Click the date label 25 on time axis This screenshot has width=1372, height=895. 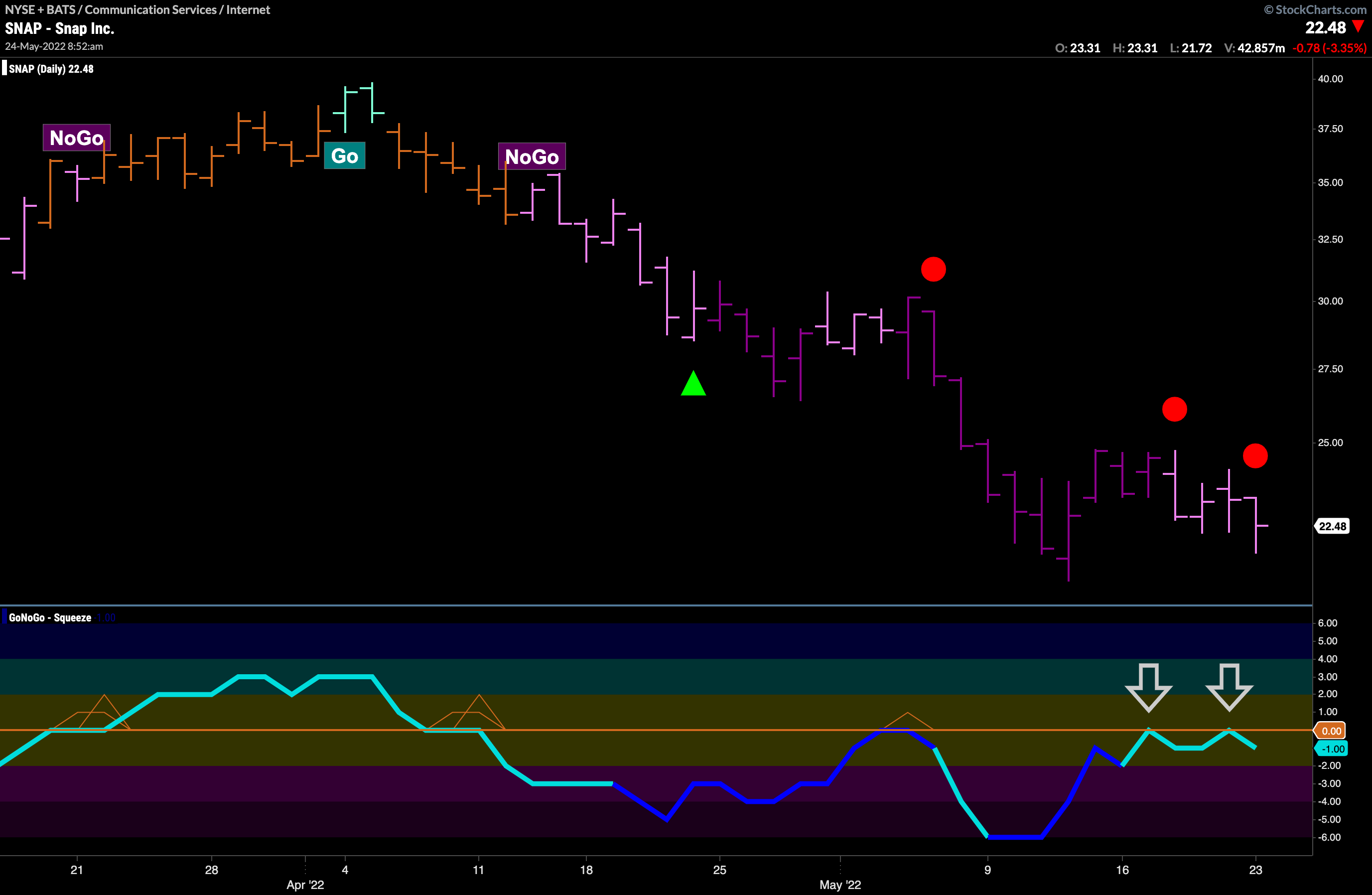[x=720, y=870]
